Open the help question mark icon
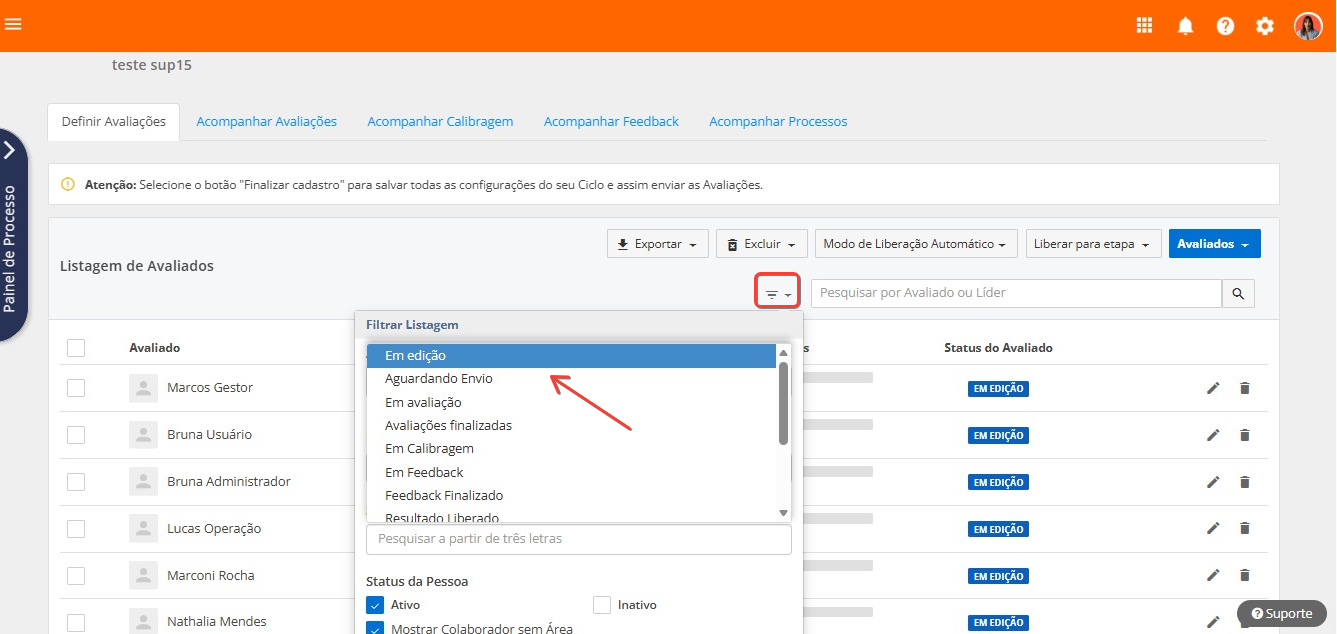1337x634 pixels. pyautogui.click(x=1225, y=26)
